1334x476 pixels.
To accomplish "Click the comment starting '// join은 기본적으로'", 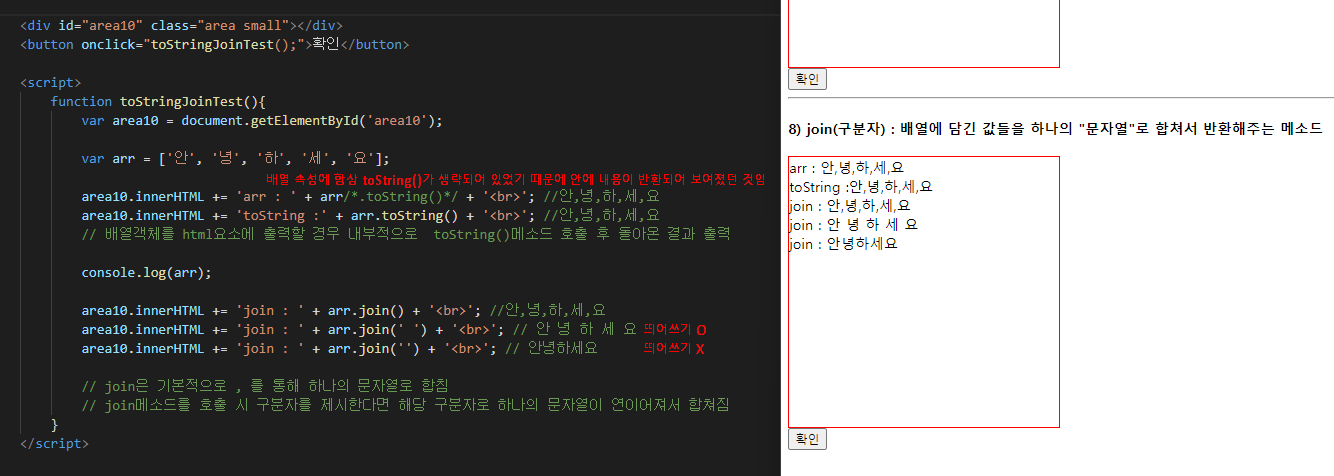I will pyautogui.click(x=264, y=386).
